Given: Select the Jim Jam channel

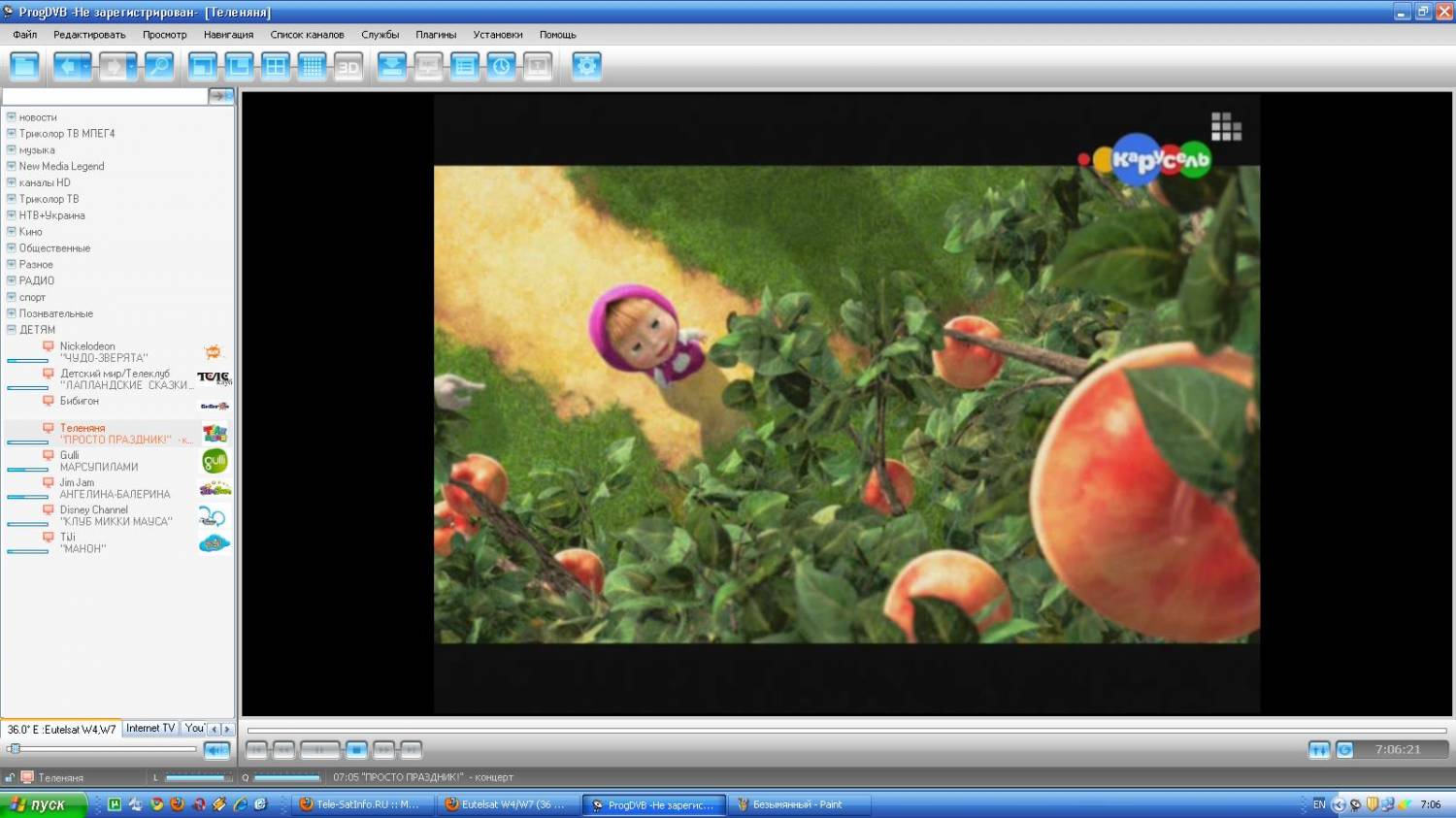Looking at the screenshot, I should pos(77,482).
